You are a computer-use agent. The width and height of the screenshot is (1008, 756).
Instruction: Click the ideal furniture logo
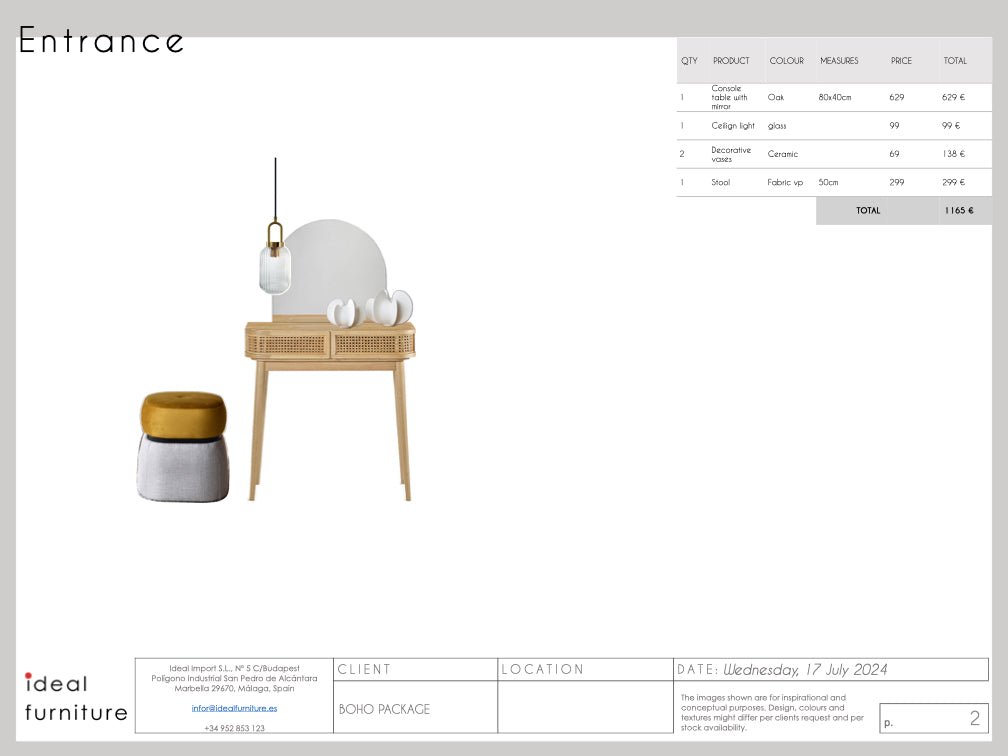(x=75, y=698)
